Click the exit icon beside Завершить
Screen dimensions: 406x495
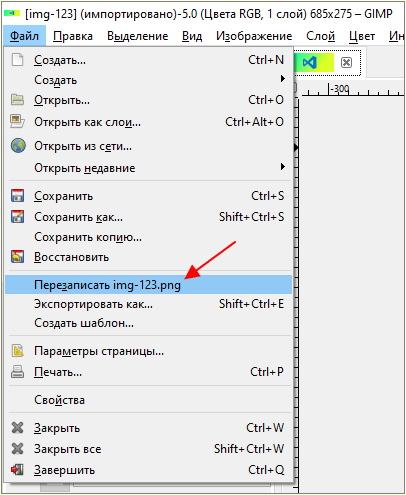pyautogui.click(x=17, y=469)
